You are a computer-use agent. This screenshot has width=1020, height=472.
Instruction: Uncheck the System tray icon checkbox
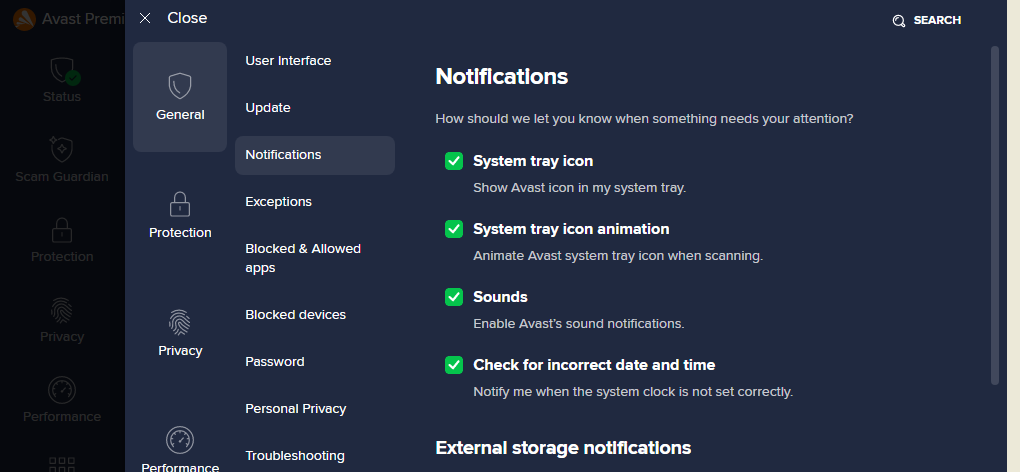454,161
